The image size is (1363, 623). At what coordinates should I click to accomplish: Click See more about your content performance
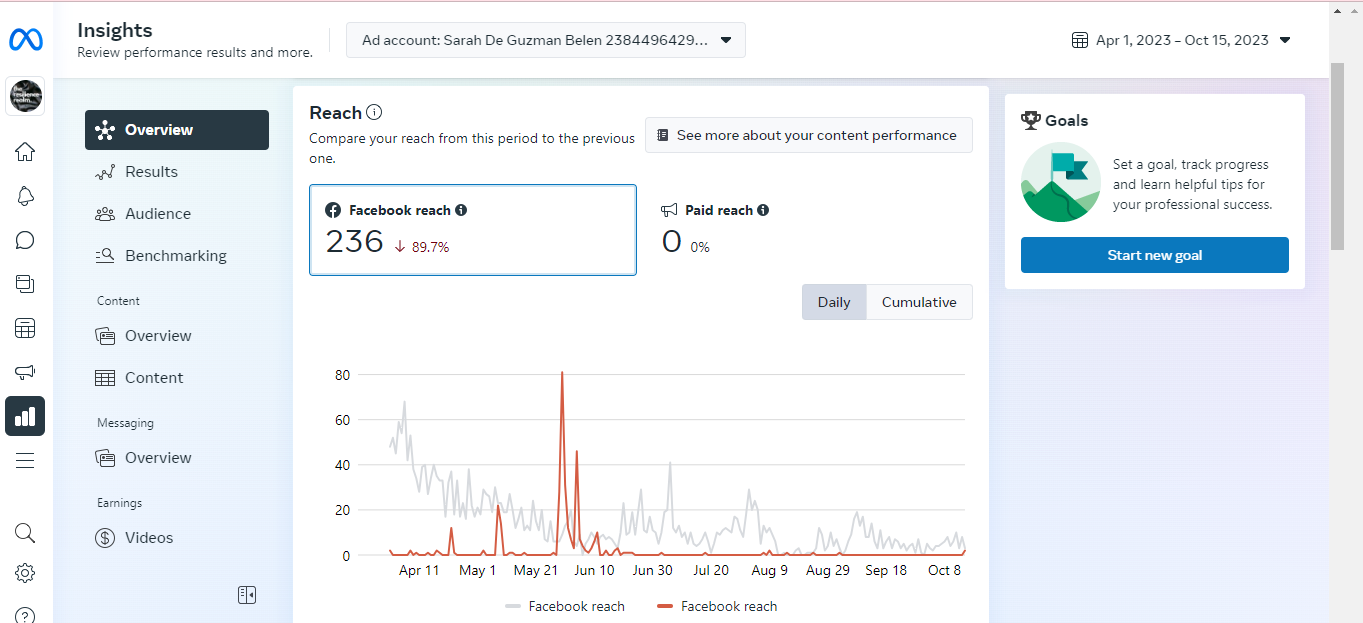click(808, 135)
